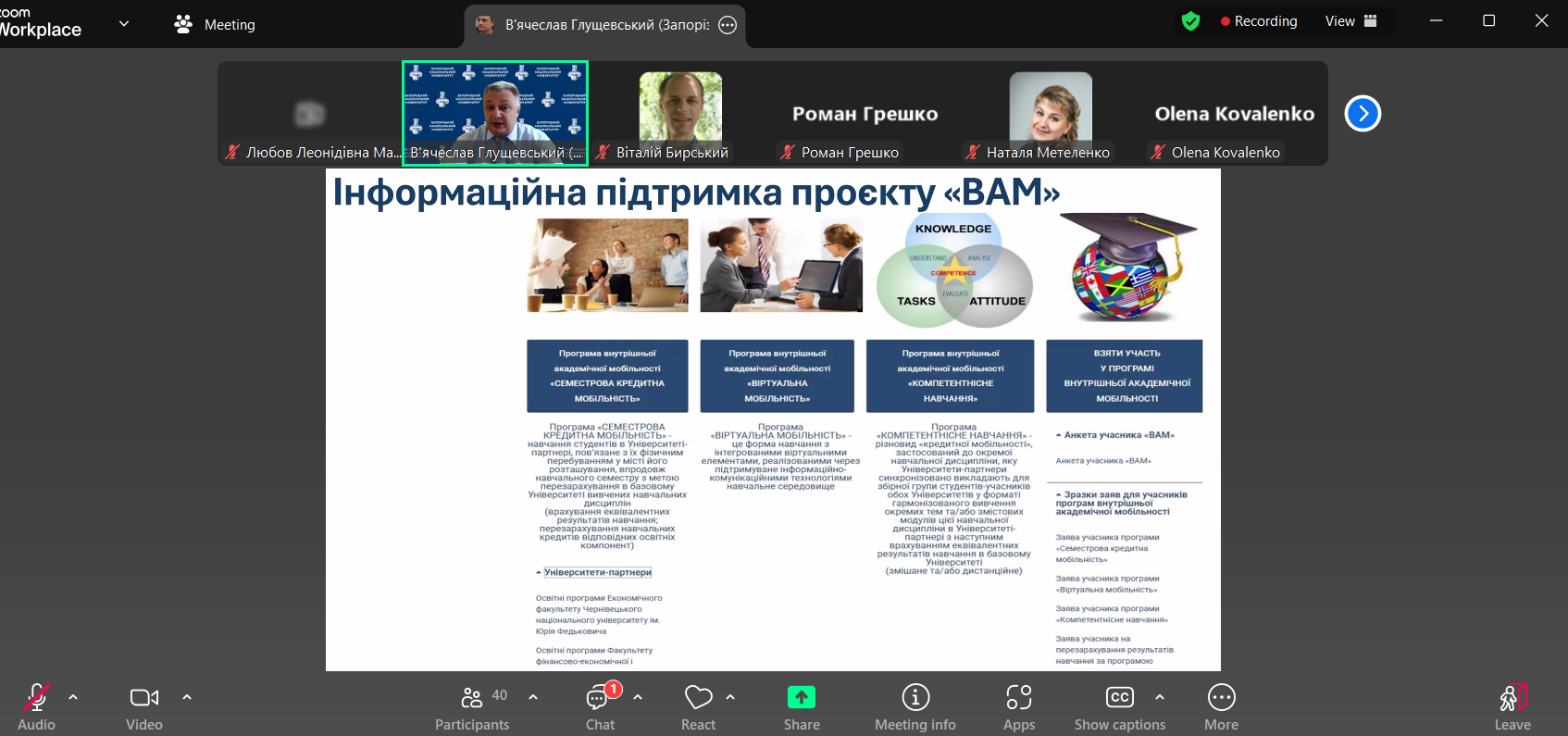Open the Meeting tab
Screen dimensions: 1568x736
tap(215, 25)
